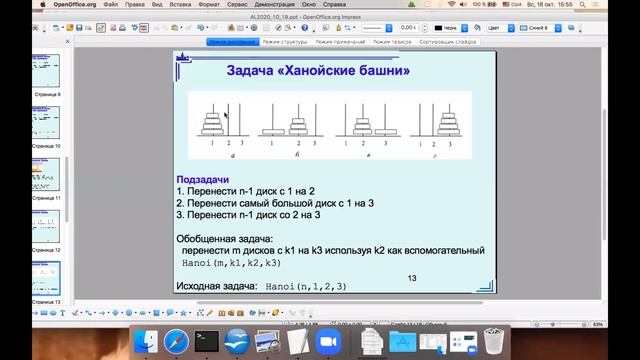Click the Edit File icon
This screenshot has width=640, height=360.
[101, 28]
